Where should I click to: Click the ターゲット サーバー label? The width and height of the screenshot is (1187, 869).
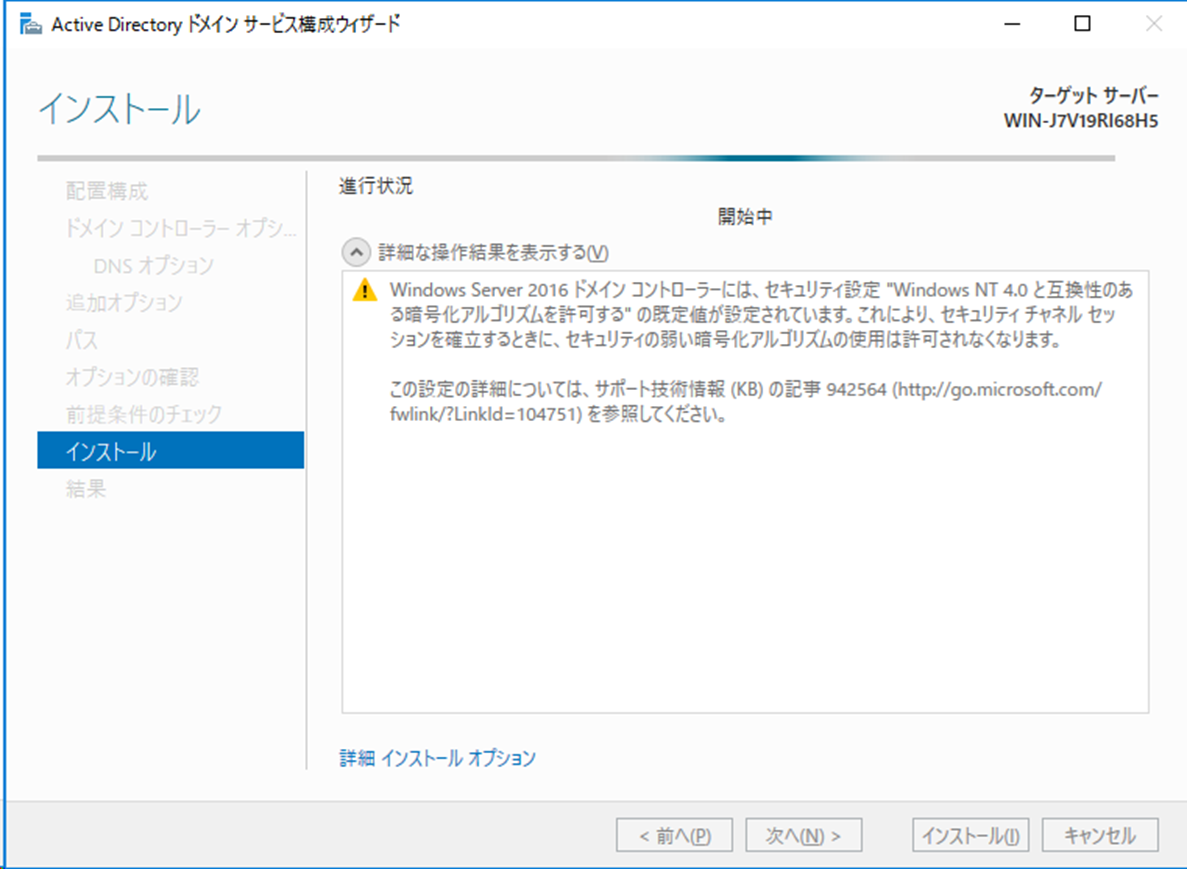click(1093, 95)
